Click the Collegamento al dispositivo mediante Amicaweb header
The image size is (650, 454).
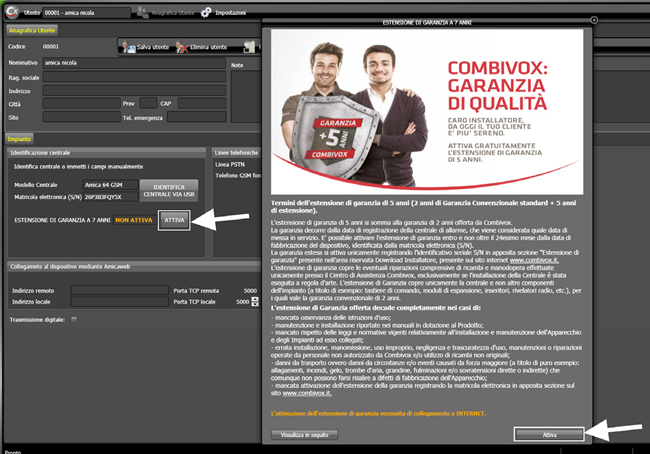pyautogui.click(x=134, y=267)
